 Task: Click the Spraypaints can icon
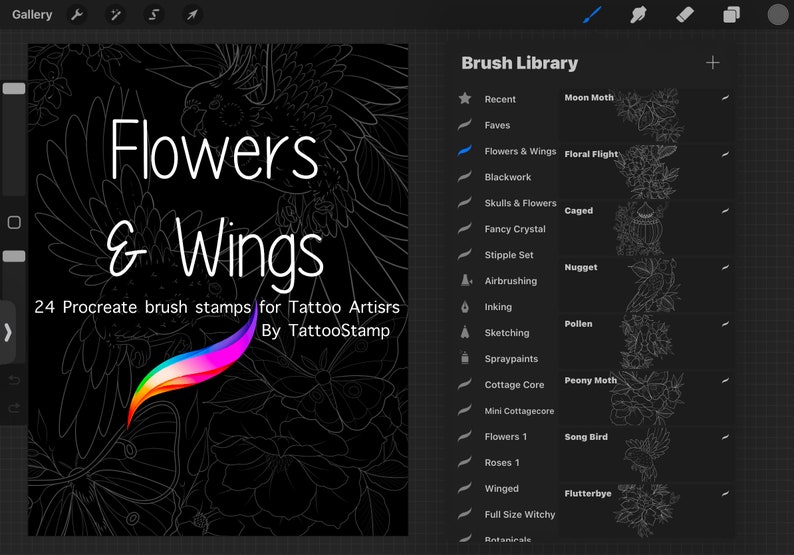pos(465,358)
